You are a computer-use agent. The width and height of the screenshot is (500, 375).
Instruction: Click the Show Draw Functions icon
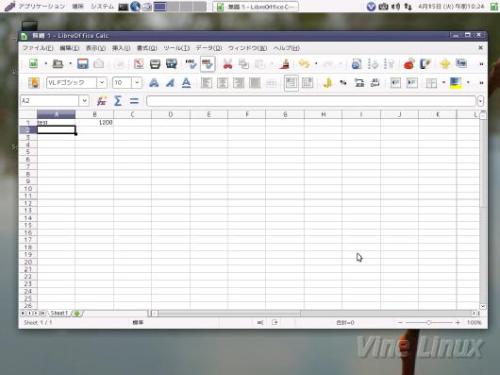tap(425, 63)
